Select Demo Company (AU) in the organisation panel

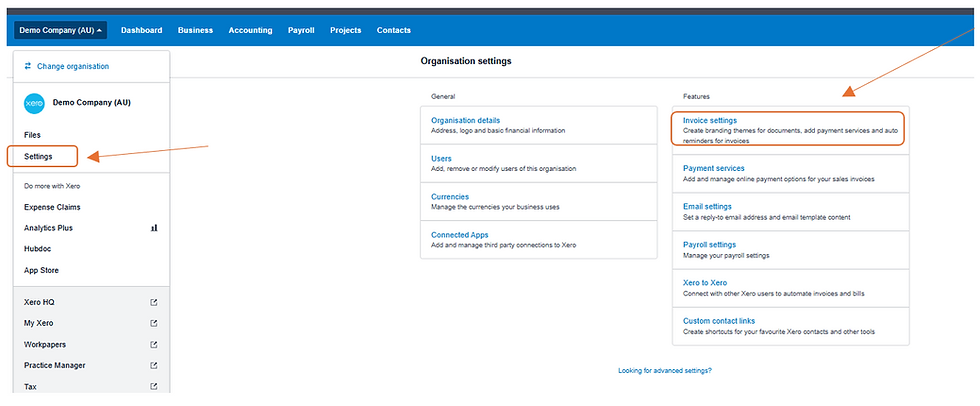click(x=92, y=102)
